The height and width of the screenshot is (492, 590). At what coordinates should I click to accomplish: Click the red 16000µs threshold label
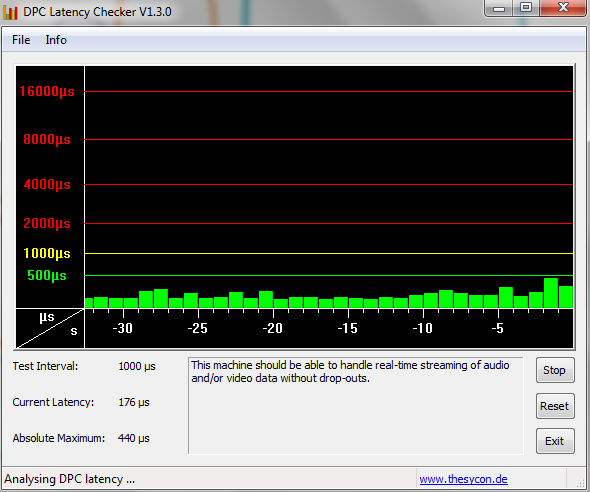tap(47, 91)
